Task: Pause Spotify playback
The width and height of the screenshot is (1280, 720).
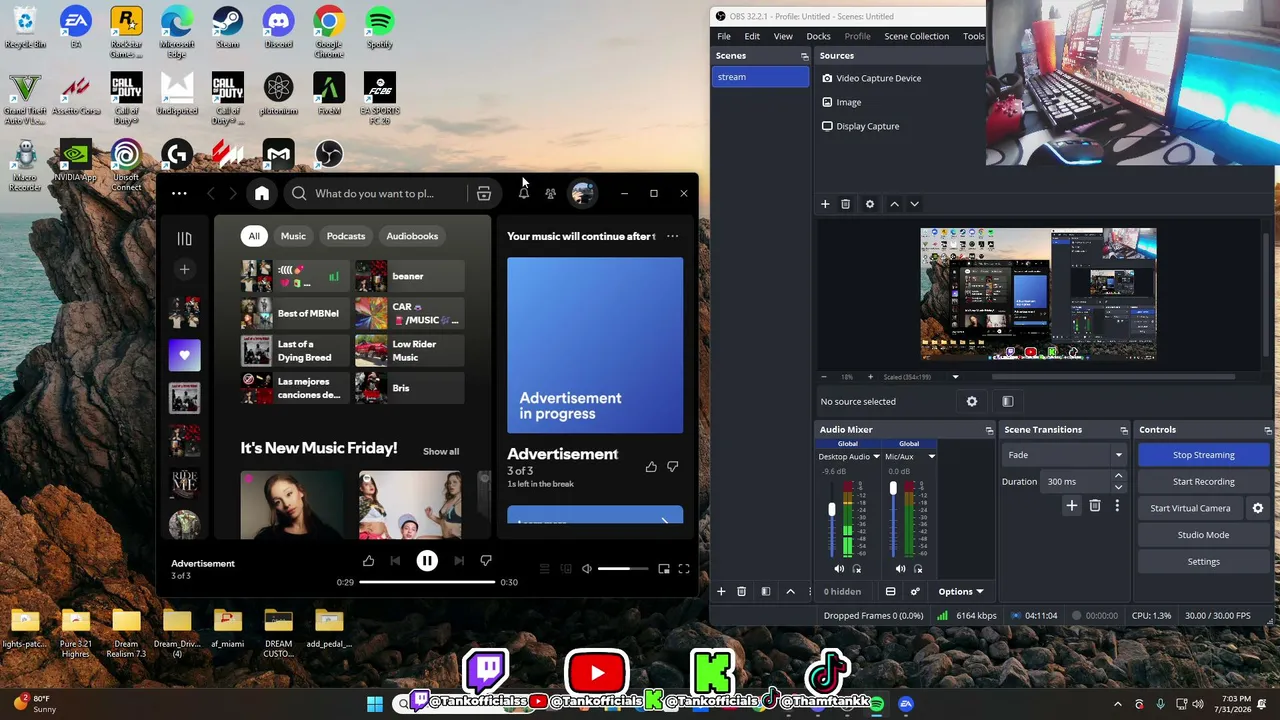Action: [x=427, y=561]
